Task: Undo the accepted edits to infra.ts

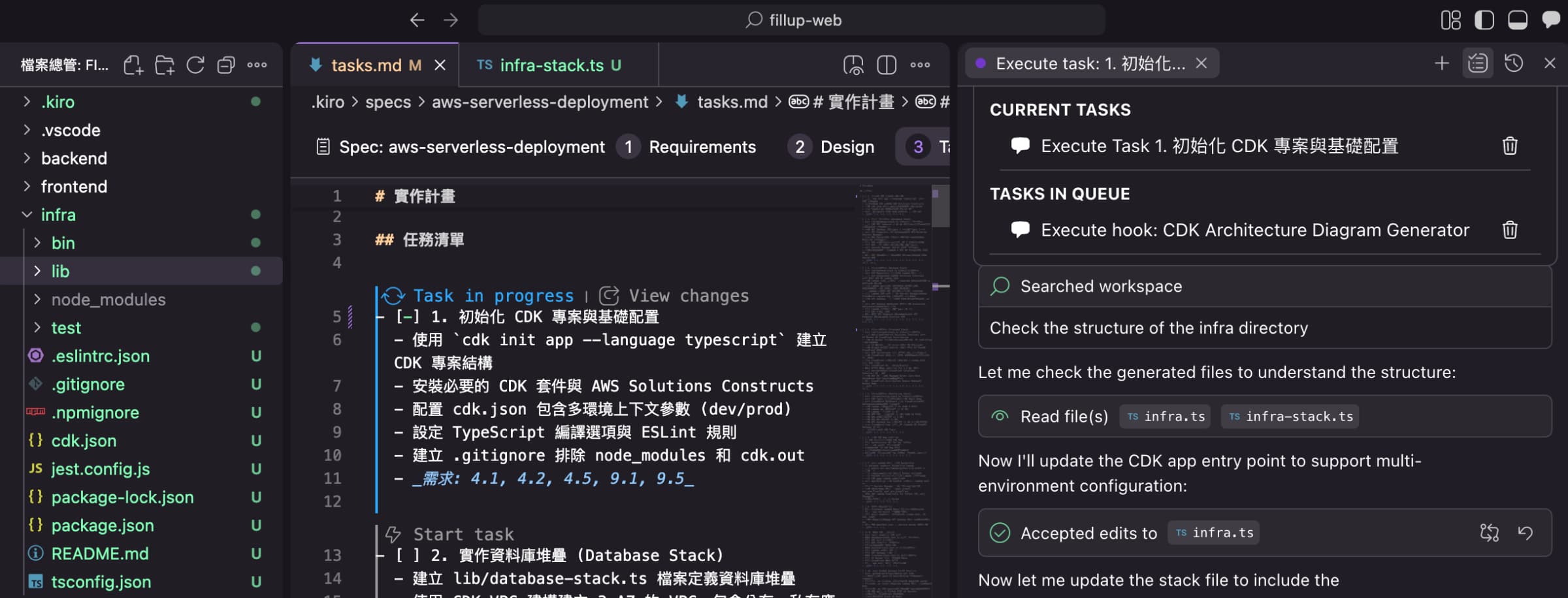Action: 1526,533
